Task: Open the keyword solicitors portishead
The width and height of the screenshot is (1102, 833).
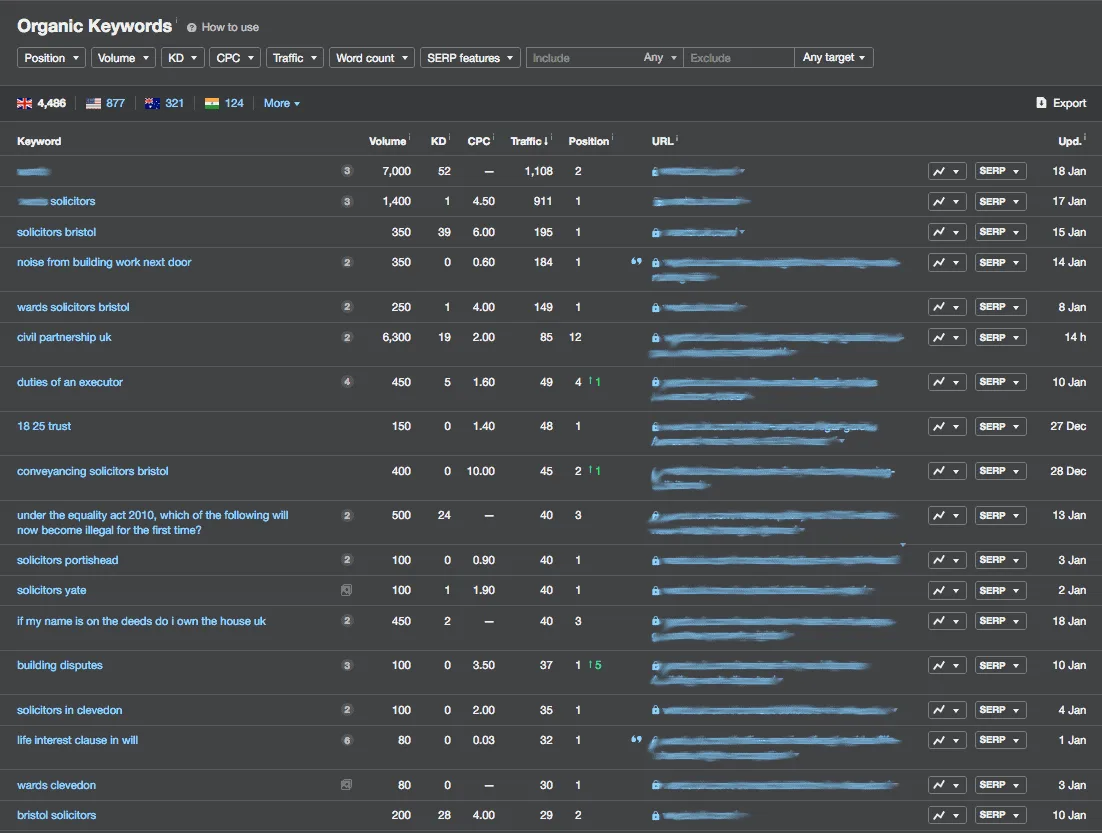Action: coord(67,560)
